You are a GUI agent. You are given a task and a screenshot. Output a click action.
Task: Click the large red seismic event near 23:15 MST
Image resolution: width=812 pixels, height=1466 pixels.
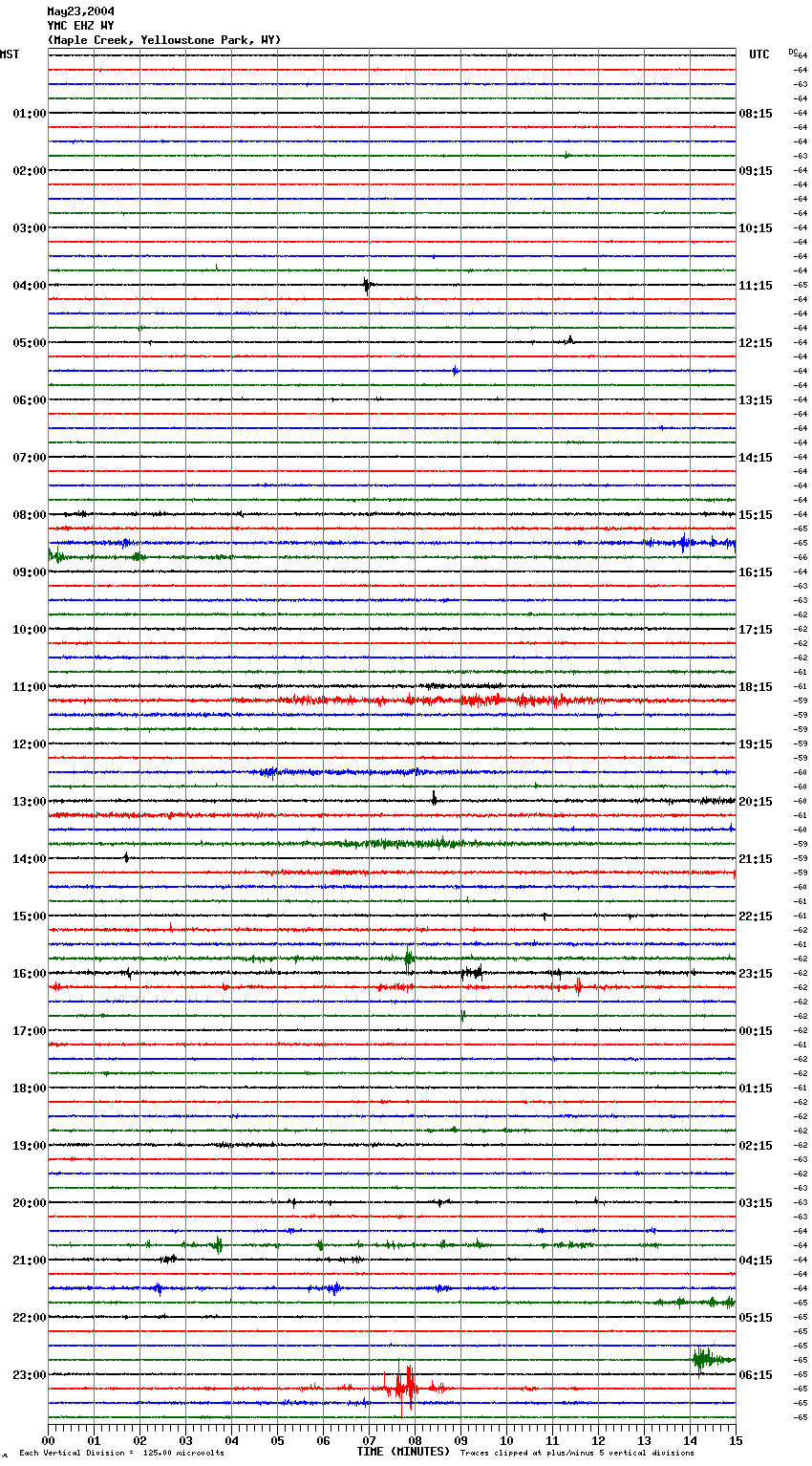point(406,1387)
